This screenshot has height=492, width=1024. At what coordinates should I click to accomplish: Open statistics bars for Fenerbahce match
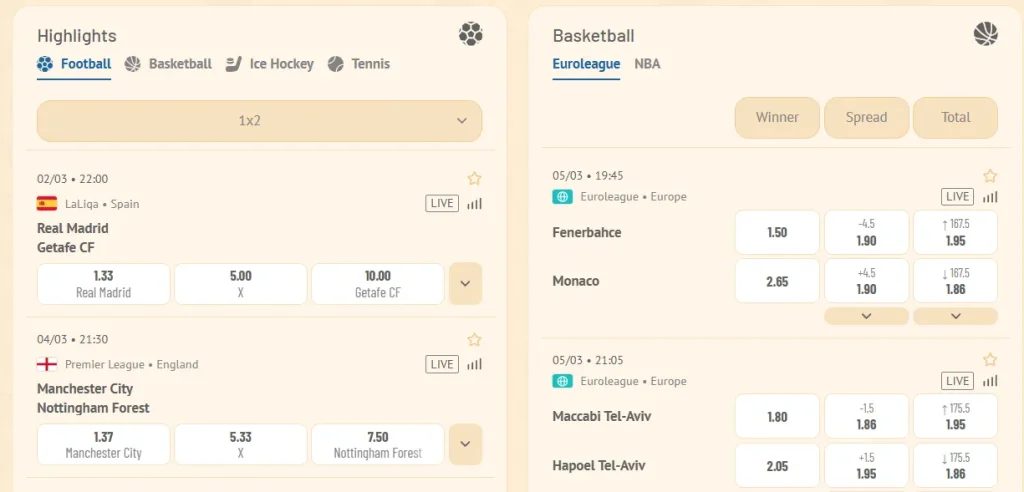tap(990, 197)
